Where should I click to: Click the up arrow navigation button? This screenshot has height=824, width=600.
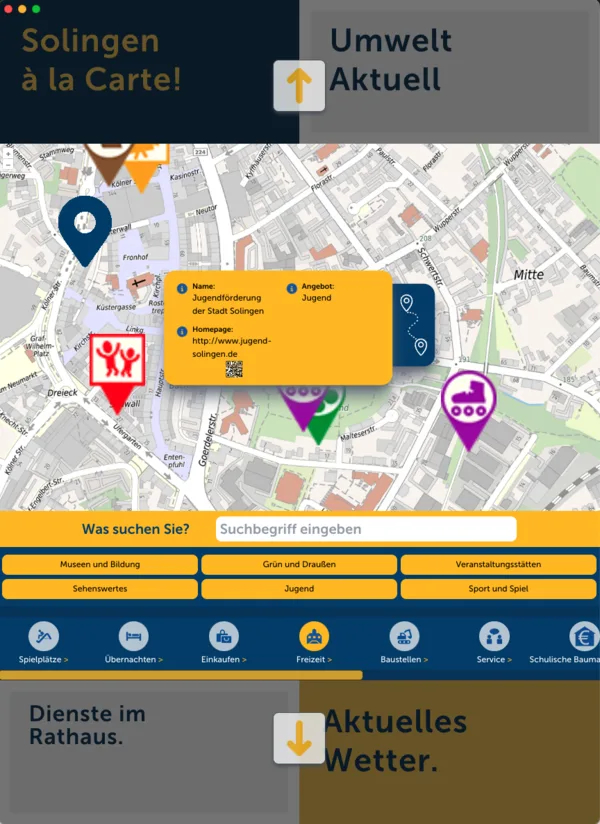299,86
